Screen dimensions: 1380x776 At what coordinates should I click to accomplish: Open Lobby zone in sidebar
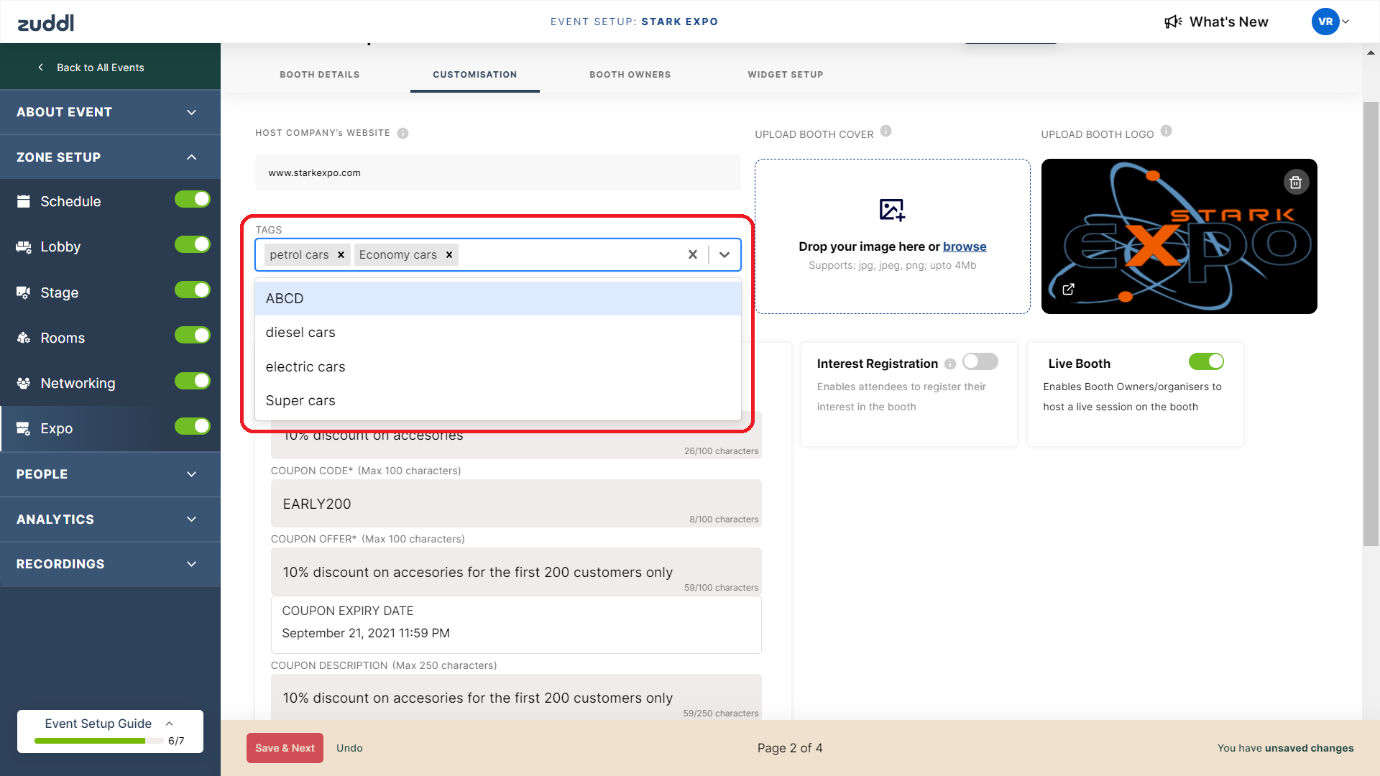tap(61, 247)
